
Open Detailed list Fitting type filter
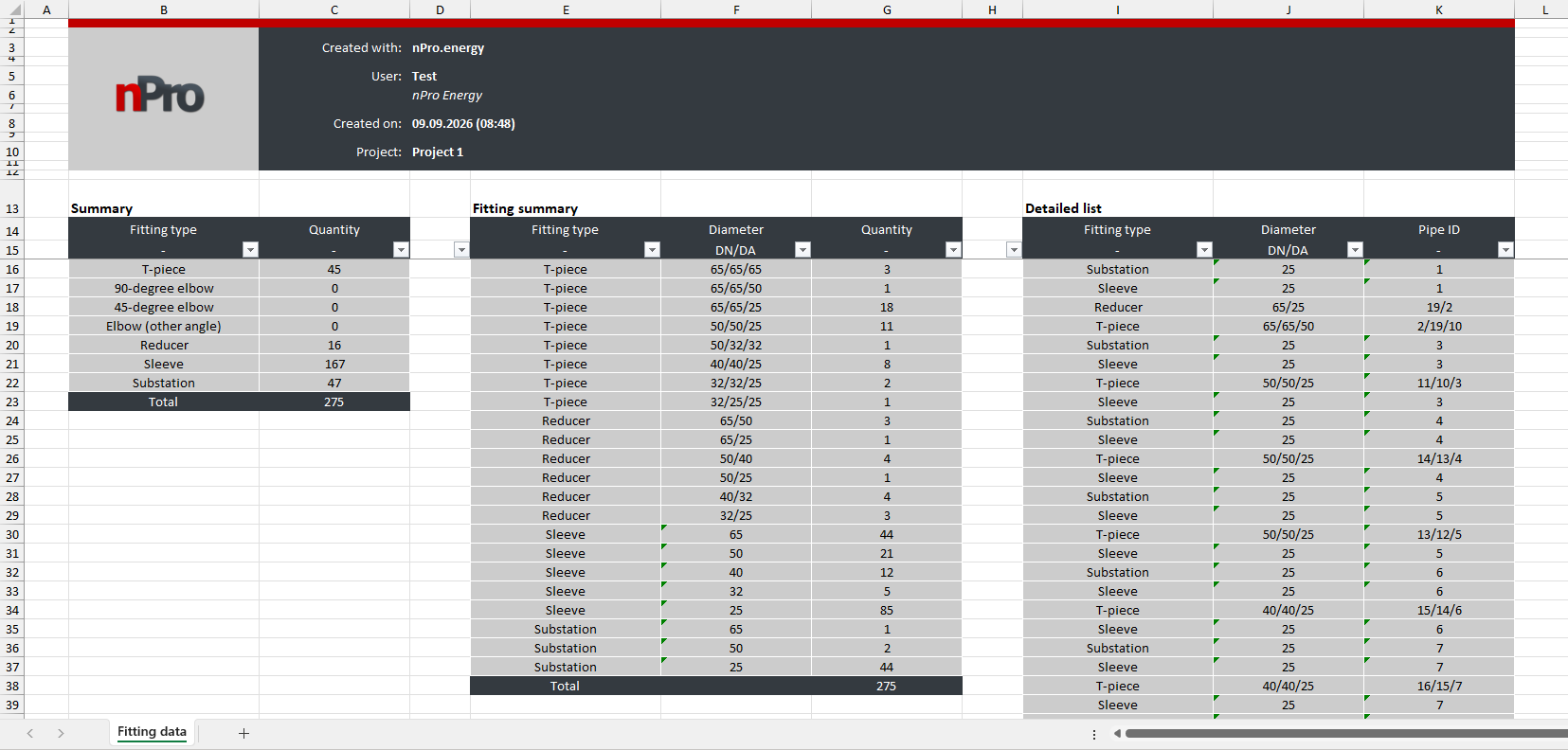(1204, 250)
